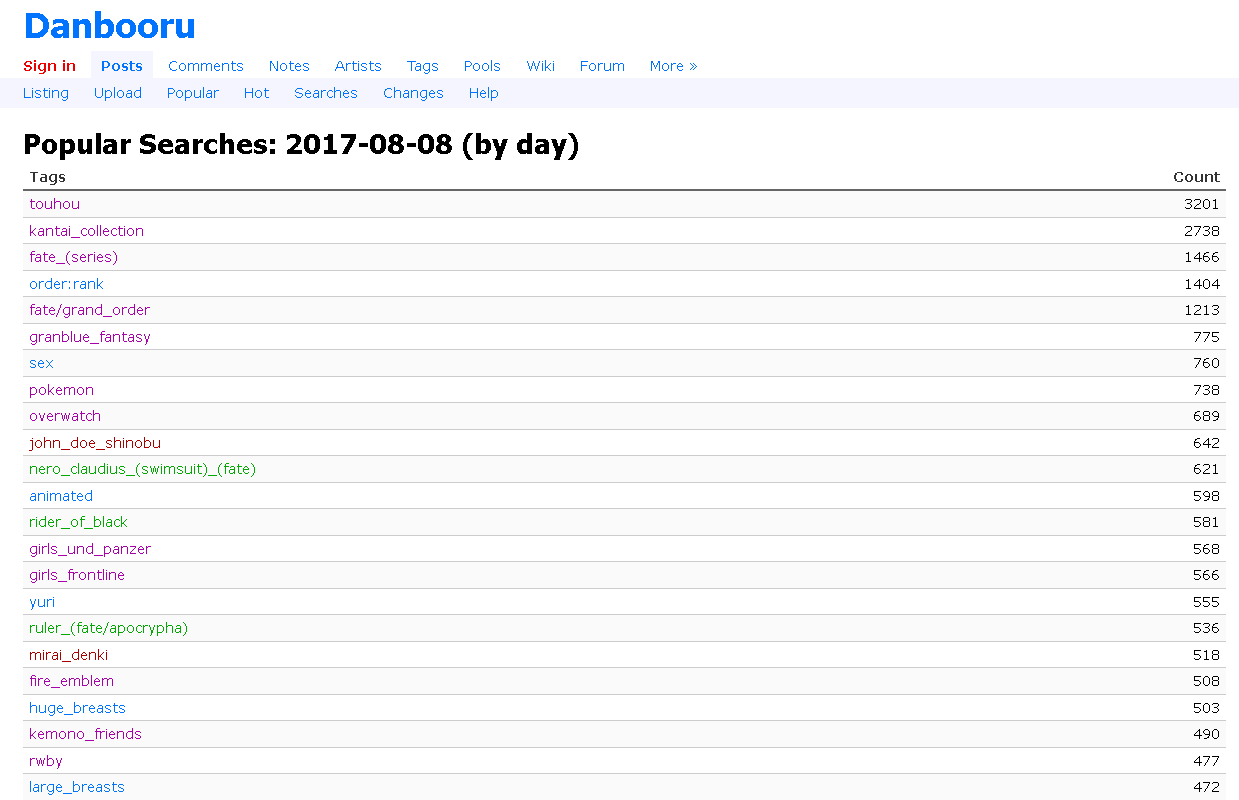Select the count value 1466
The width and height of the screenshot is (1239, 800).
(x=1201, y=257)
